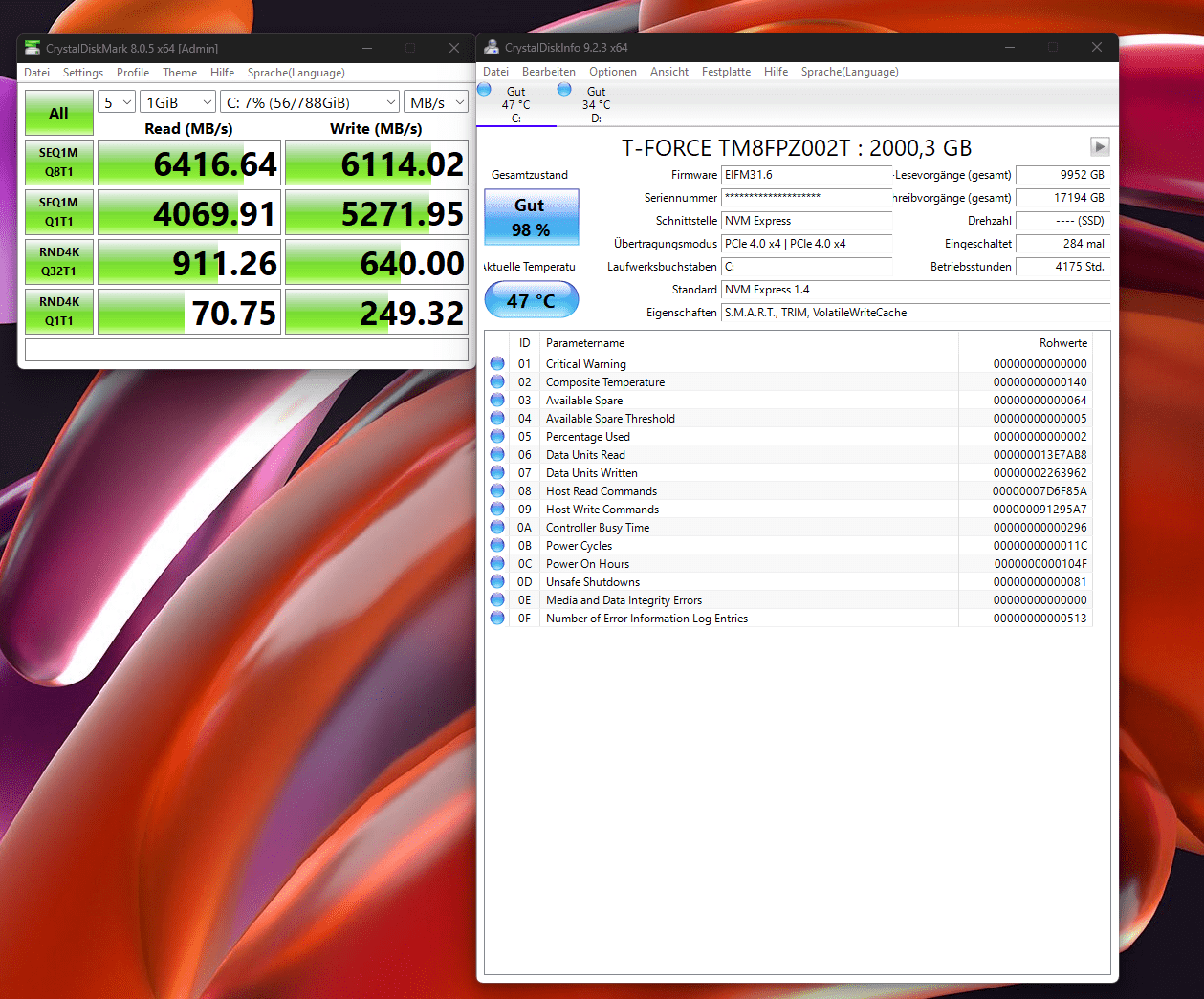Select the Power Cycles row
This screenshot has height=999, width=1204.
coord(789,546)
